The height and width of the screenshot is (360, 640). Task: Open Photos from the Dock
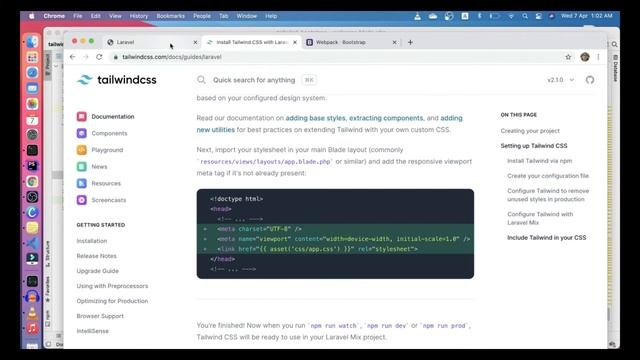pyautogui.click(x=32, y=104)
